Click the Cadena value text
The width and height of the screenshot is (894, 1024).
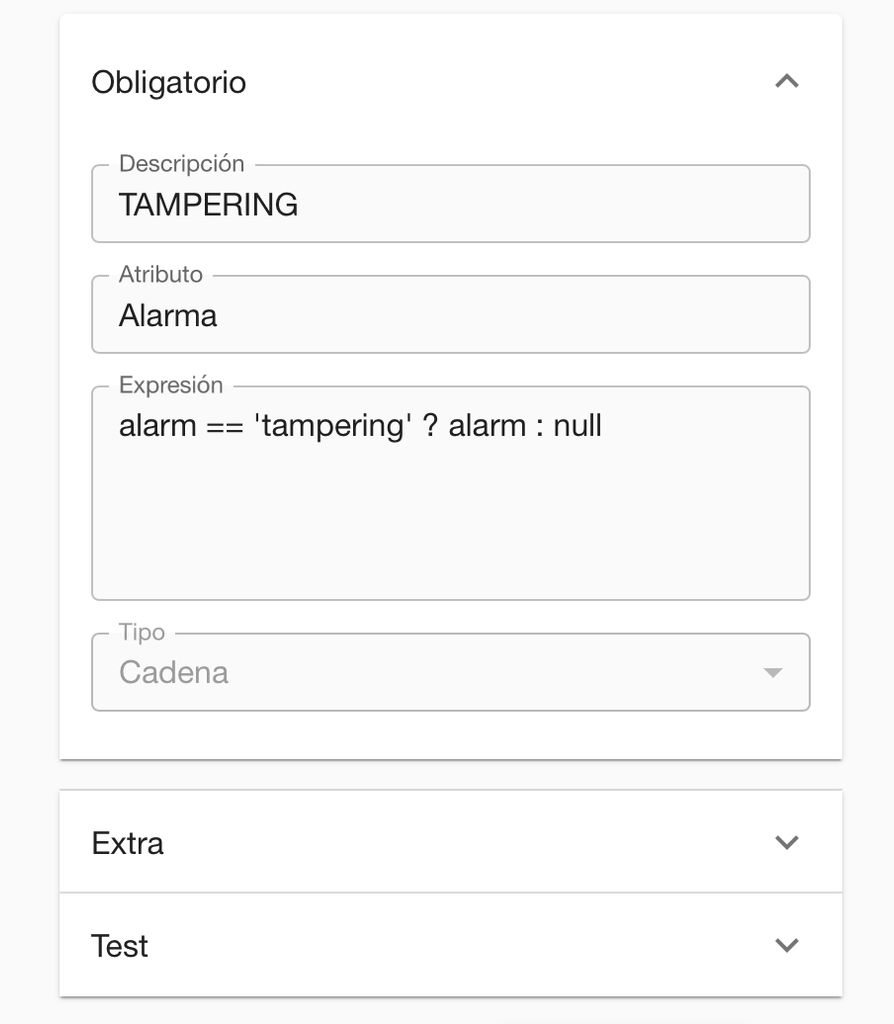point(174,673)
